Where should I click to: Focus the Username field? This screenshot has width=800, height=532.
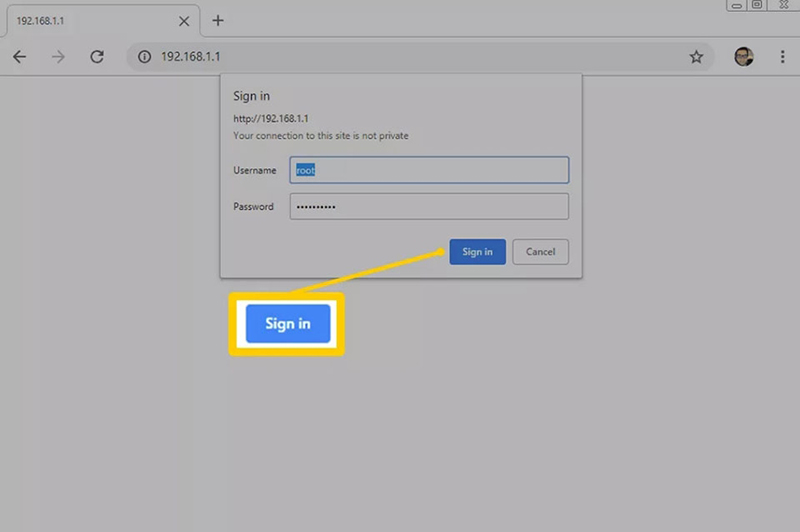[x=429, y=170]
